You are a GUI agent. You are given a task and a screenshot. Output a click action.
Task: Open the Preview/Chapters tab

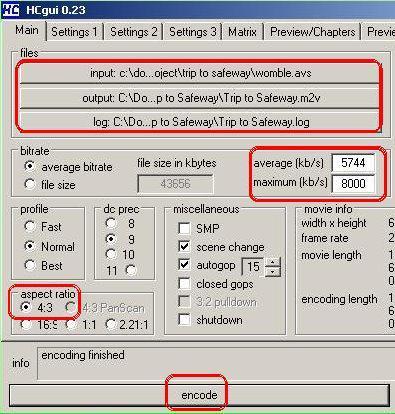coord(312,32)
